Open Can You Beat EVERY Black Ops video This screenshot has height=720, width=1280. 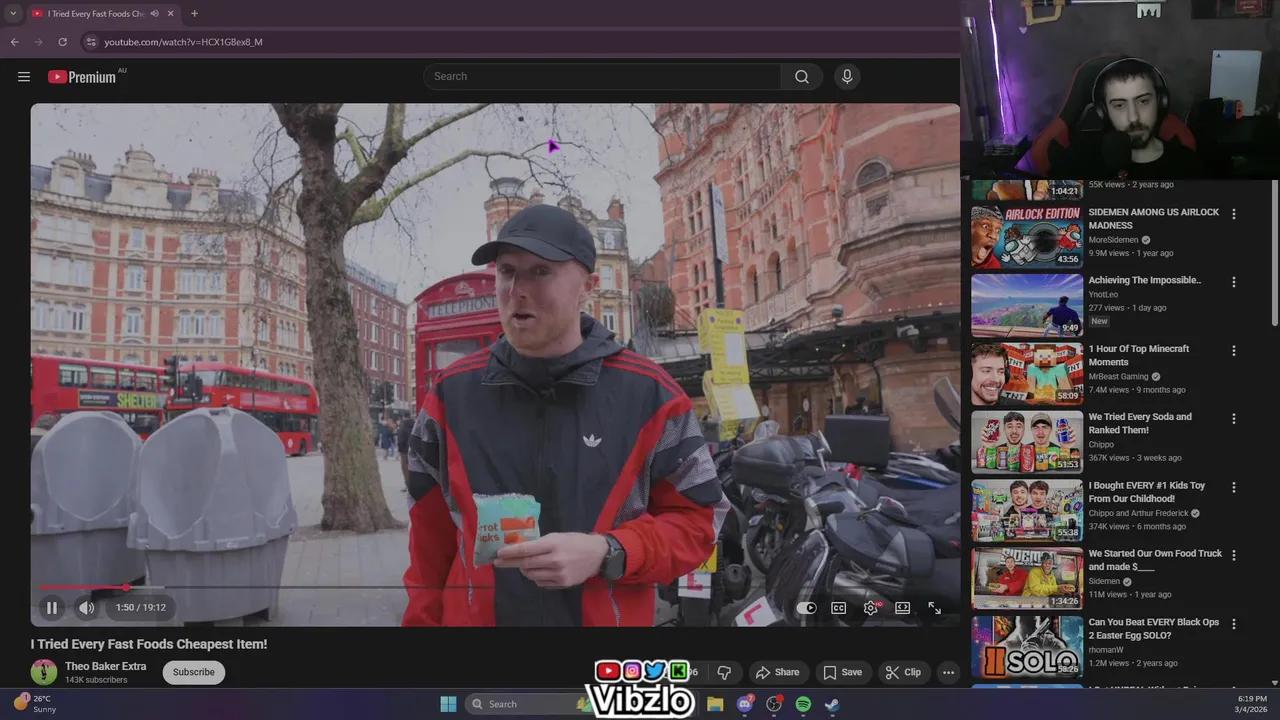coord(1154,629)
